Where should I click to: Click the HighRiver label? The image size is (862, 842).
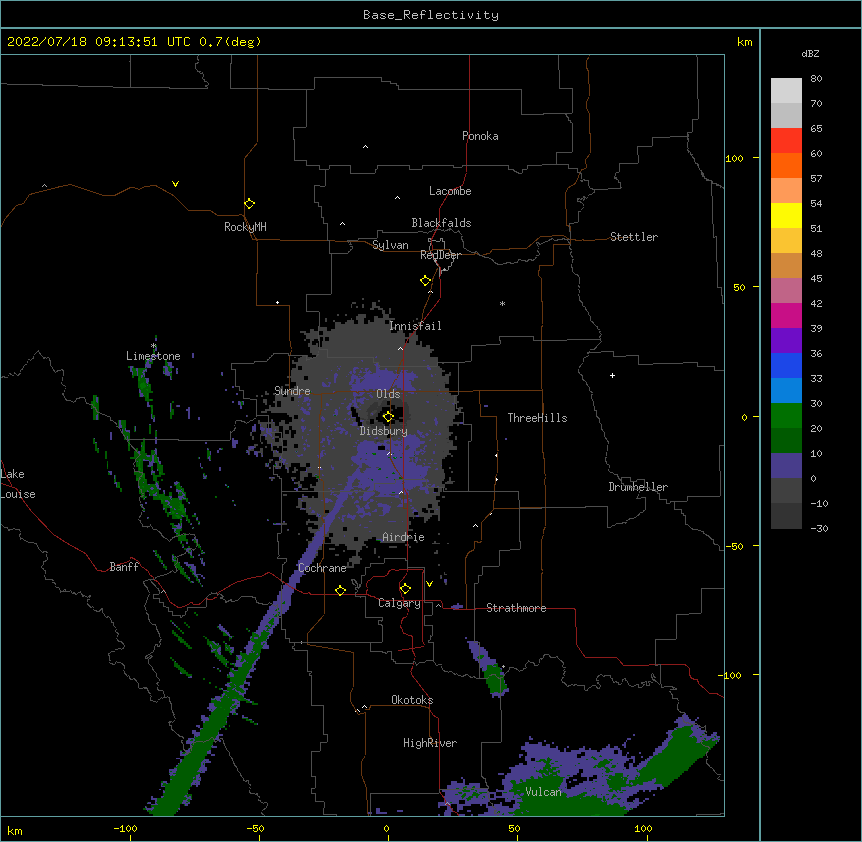(430, 743)
